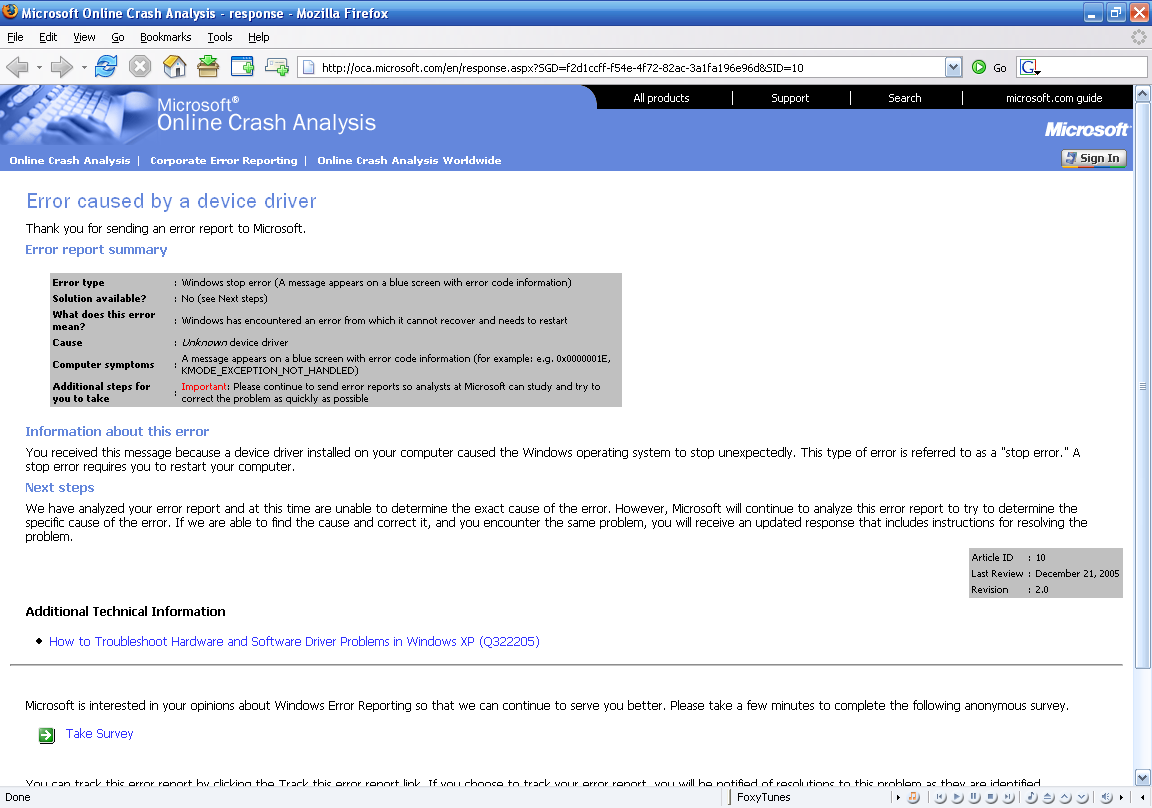Open the Online Crash Analysis nav link
Viewport: 1152px width, 808px height.
point(70,160)
